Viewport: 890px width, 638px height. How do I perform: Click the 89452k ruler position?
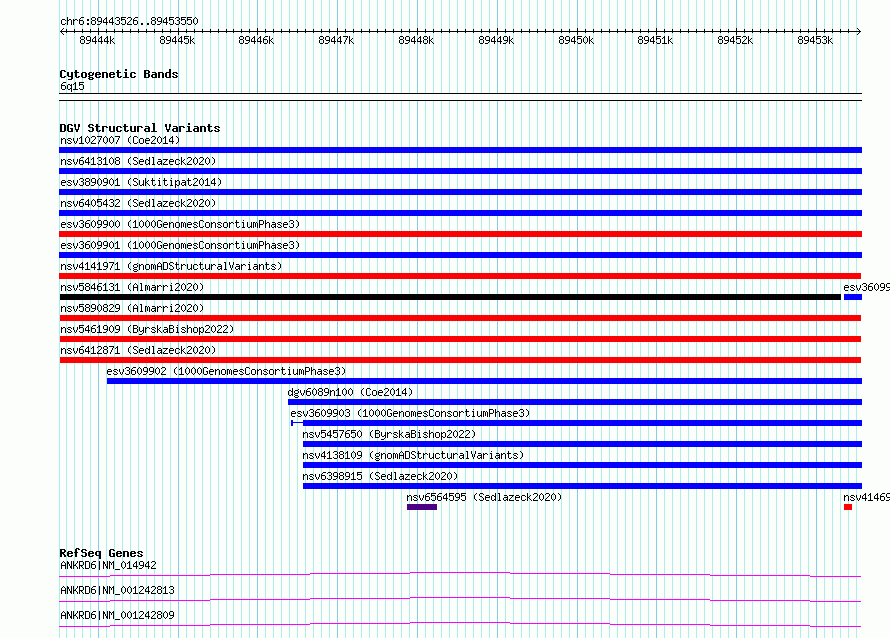[x=735, y=40]
